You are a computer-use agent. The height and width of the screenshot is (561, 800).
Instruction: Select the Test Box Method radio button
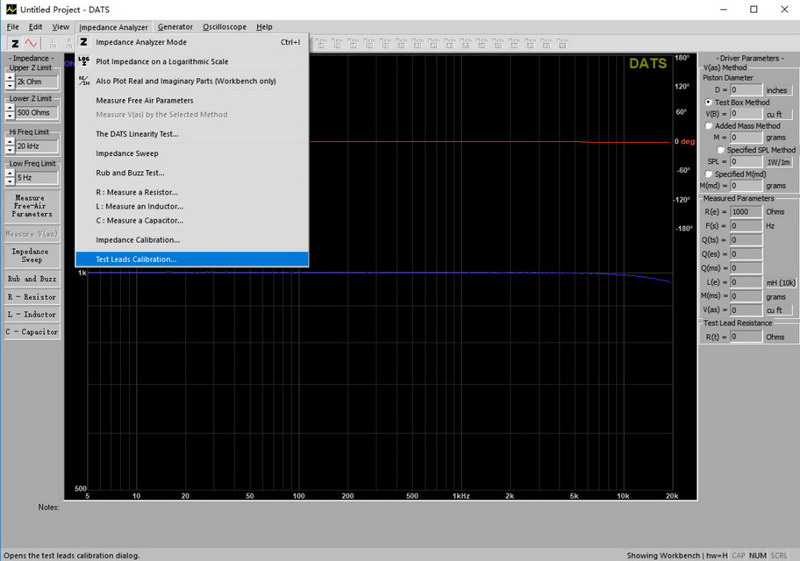coord(709,102)
